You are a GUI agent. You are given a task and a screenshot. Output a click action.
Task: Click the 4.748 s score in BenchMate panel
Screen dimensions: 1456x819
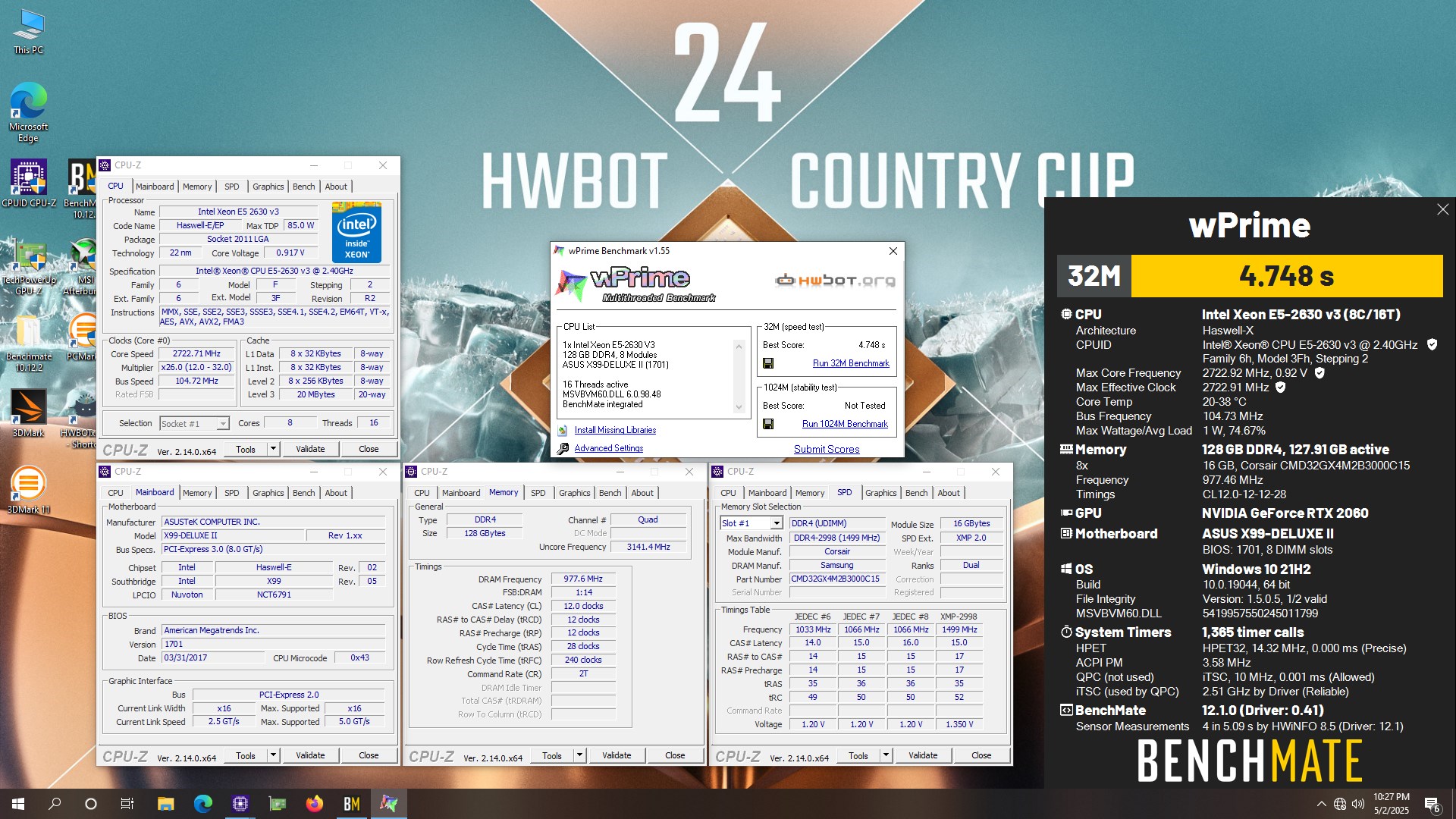click(x=1286, y=276)
